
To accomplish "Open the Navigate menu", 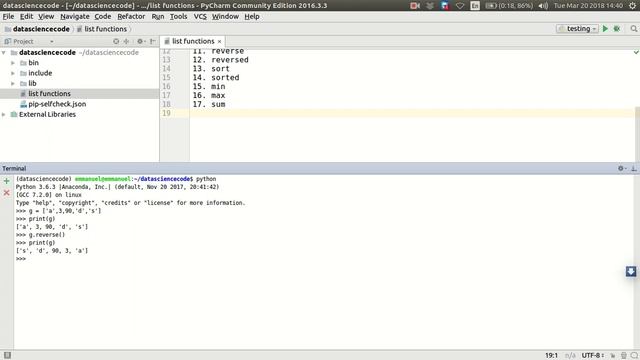I will click(x=75, y=16).
